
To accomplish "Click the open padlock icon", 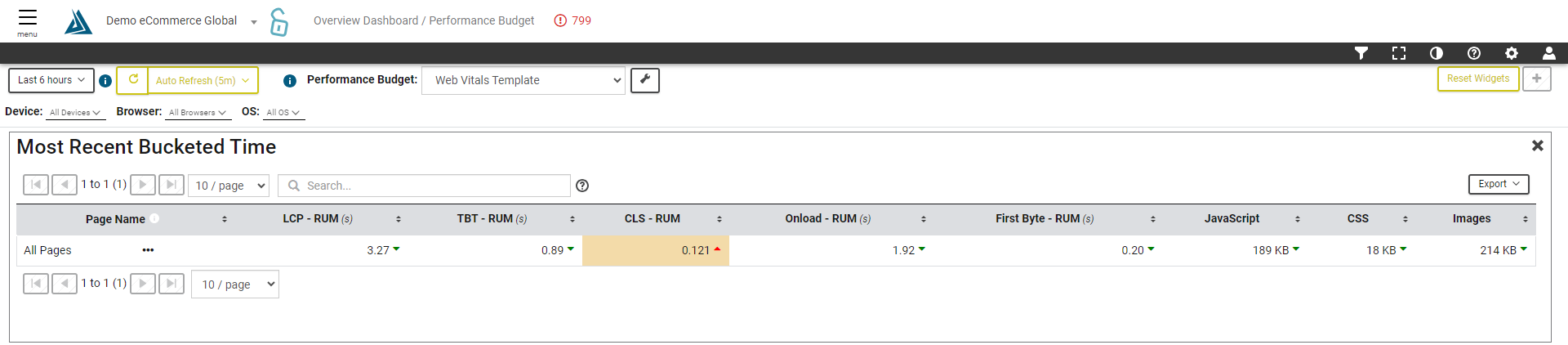I will coord(279,22).
